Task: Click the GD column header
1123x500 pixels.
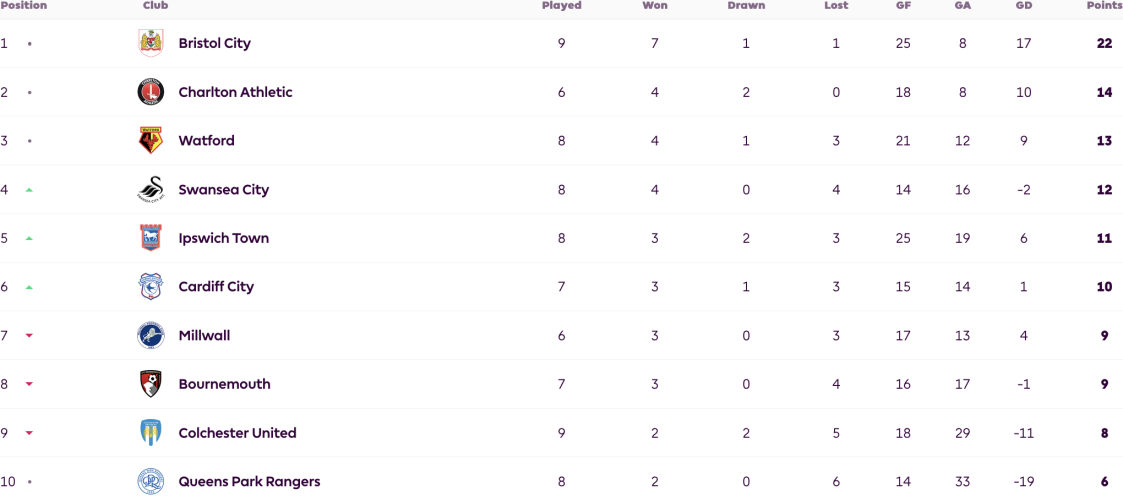Action: 1023,6
